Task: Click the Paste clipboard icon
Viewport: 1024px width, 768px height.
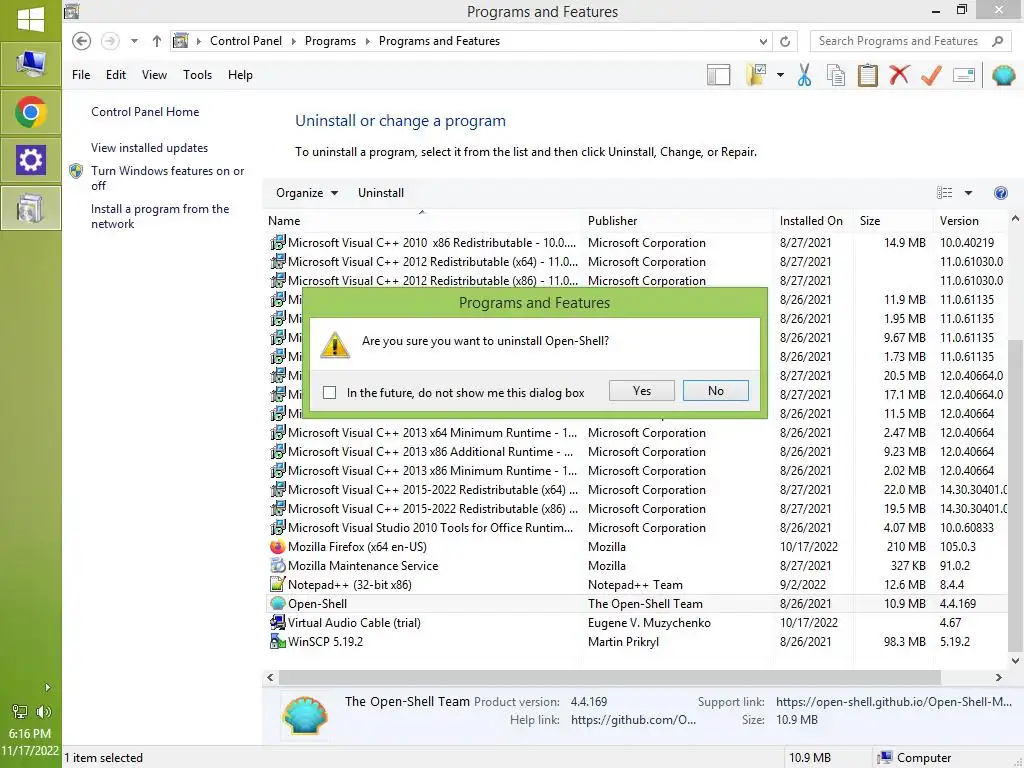Action: (x=867, y=75)
